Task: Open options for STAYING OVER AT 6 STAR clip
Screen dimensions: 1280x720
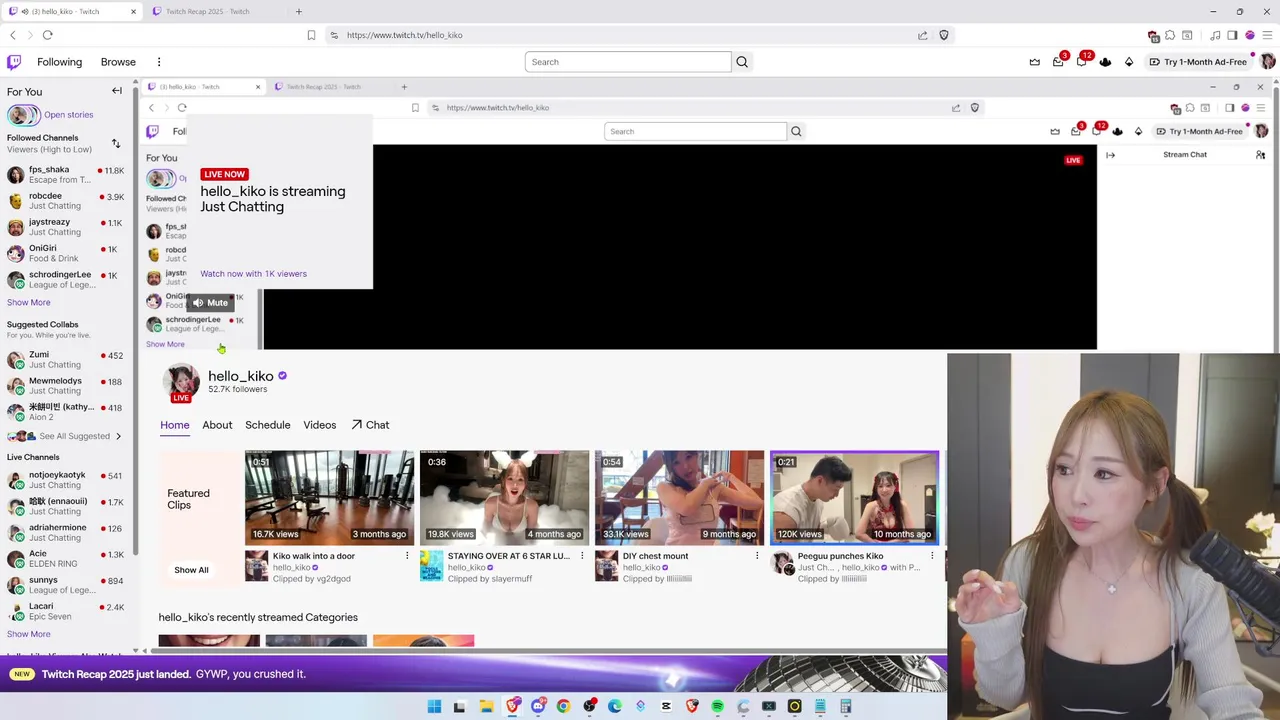Action: click(x=582, y=556)
